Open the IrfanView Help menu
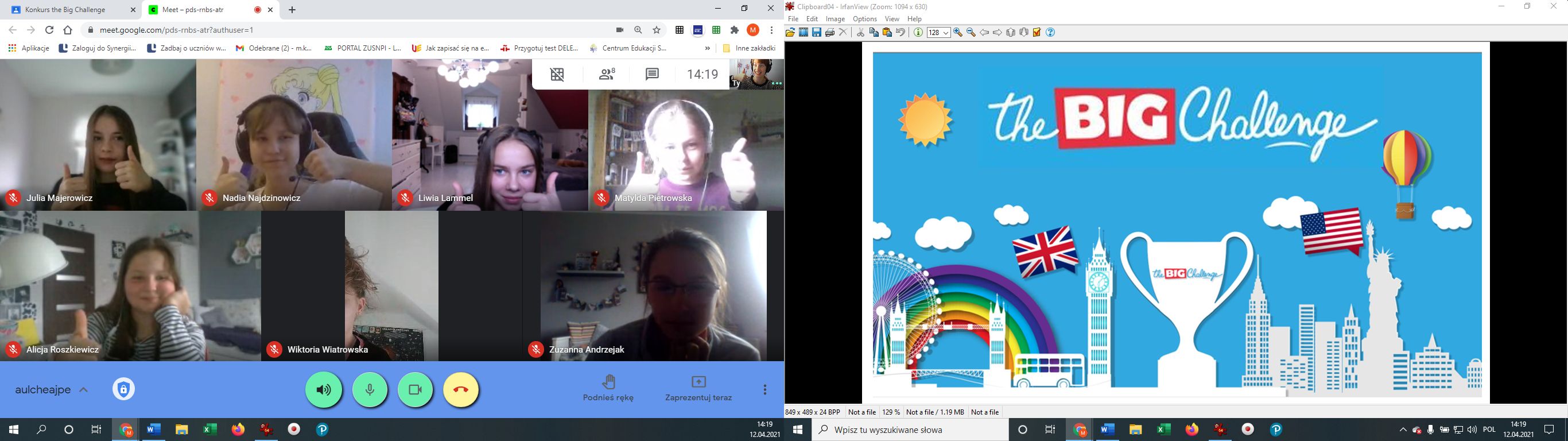This screenshot has height=441, width=1568. [914, 19]
